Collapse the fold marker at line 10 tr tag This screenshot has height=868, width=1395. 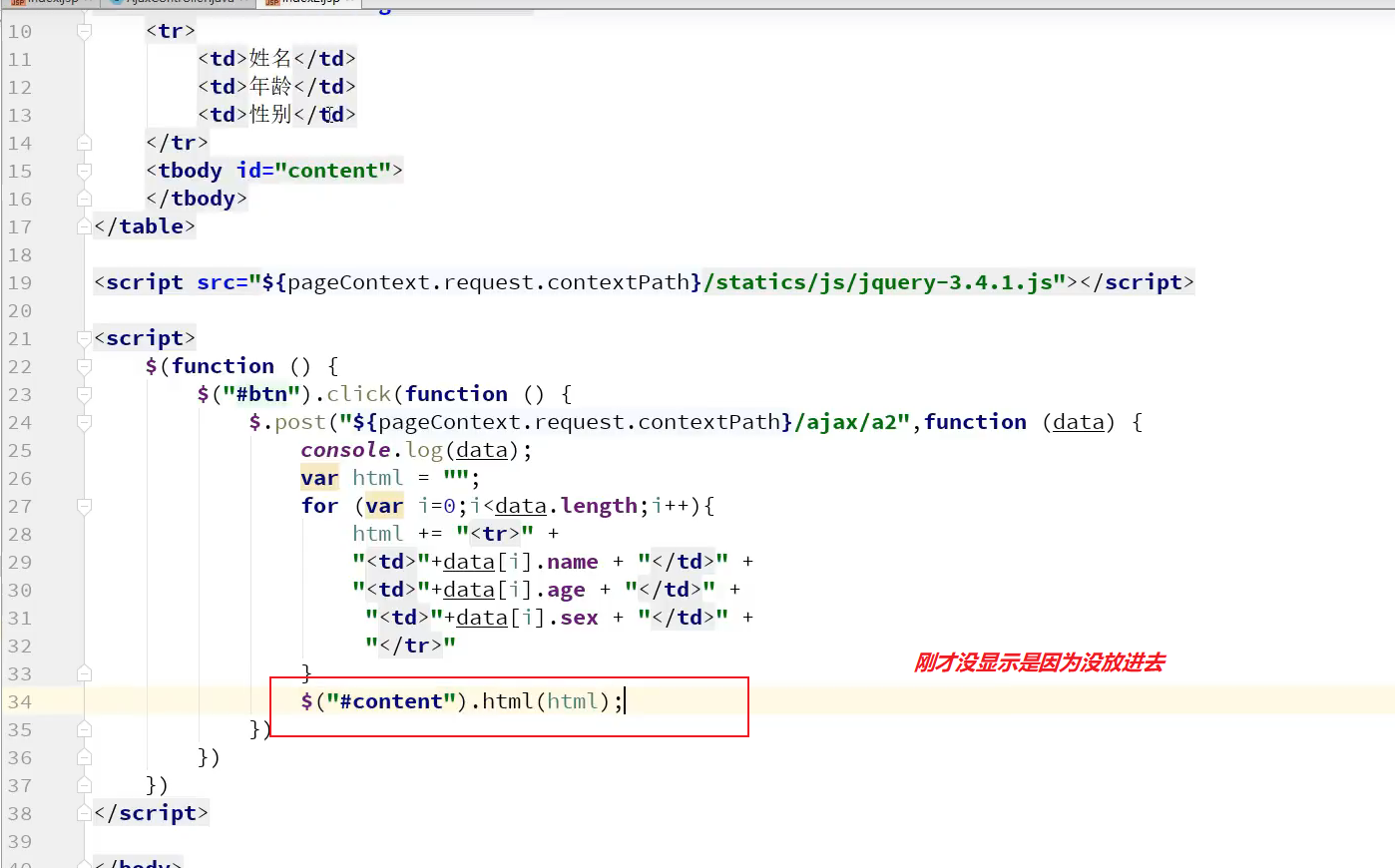coord(84,32)
